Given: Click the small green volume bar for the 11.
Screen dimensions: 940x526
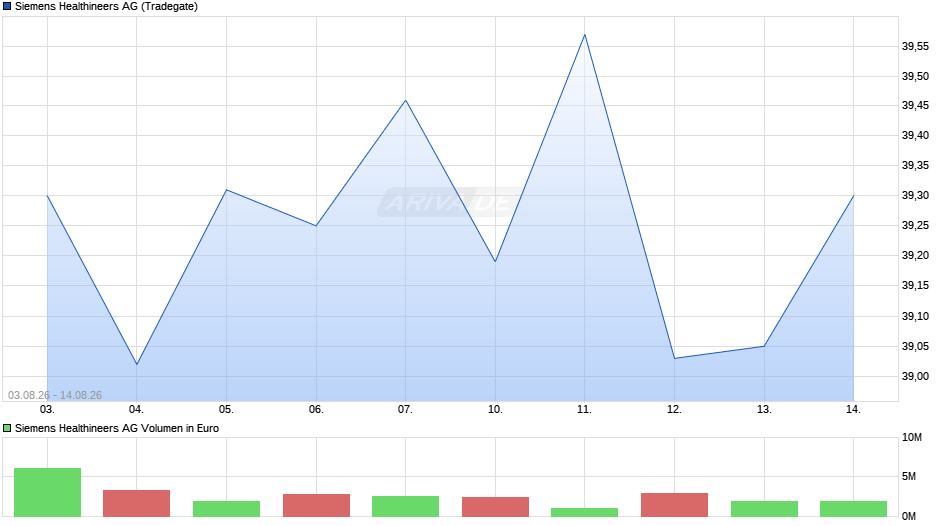Looking at the screenshot, I should click(585, 512).
